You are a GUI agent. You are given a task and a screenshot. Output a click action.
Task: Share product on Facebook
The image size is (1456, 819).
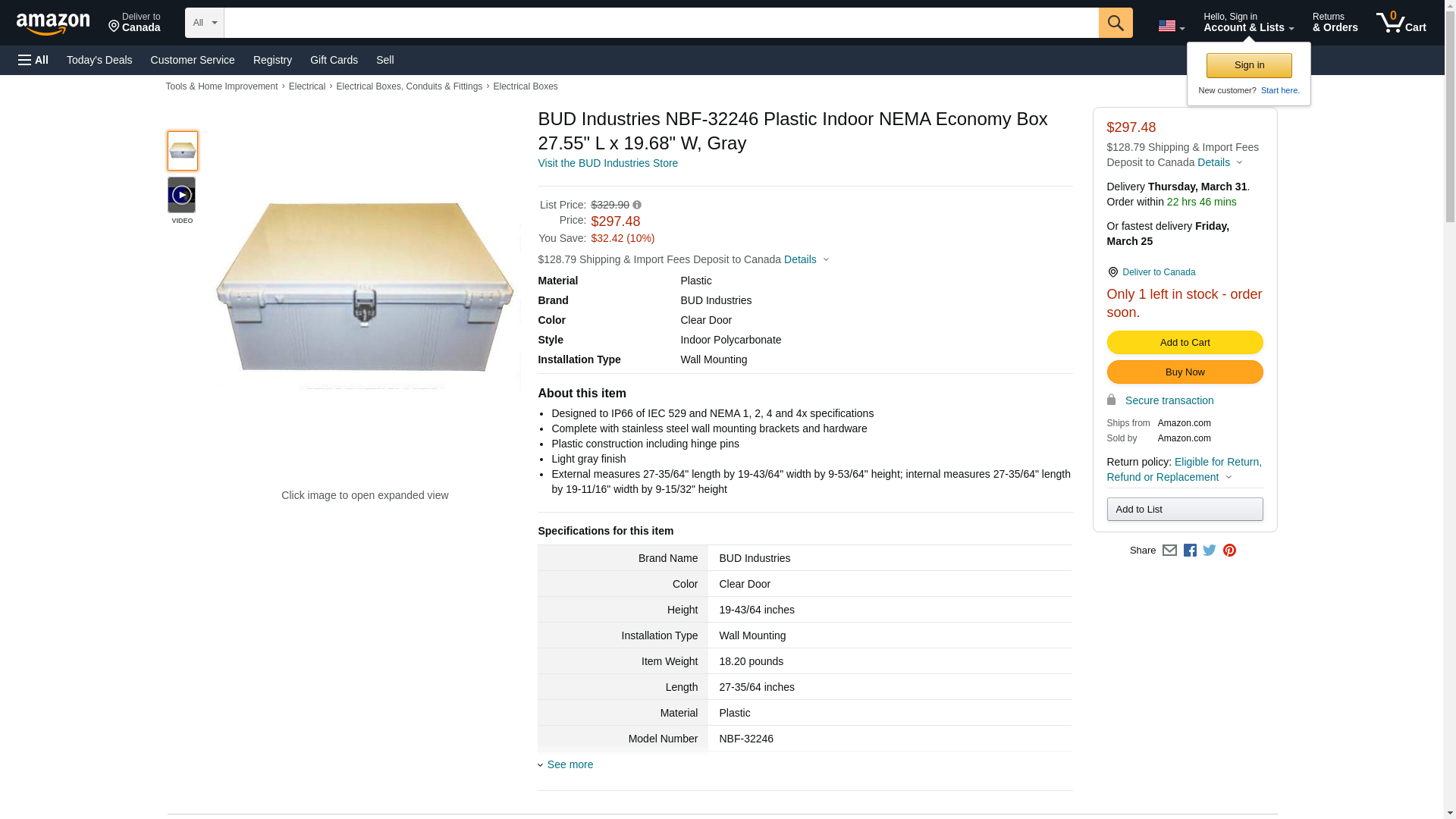pyautogui.click(x=1190, y=551)
